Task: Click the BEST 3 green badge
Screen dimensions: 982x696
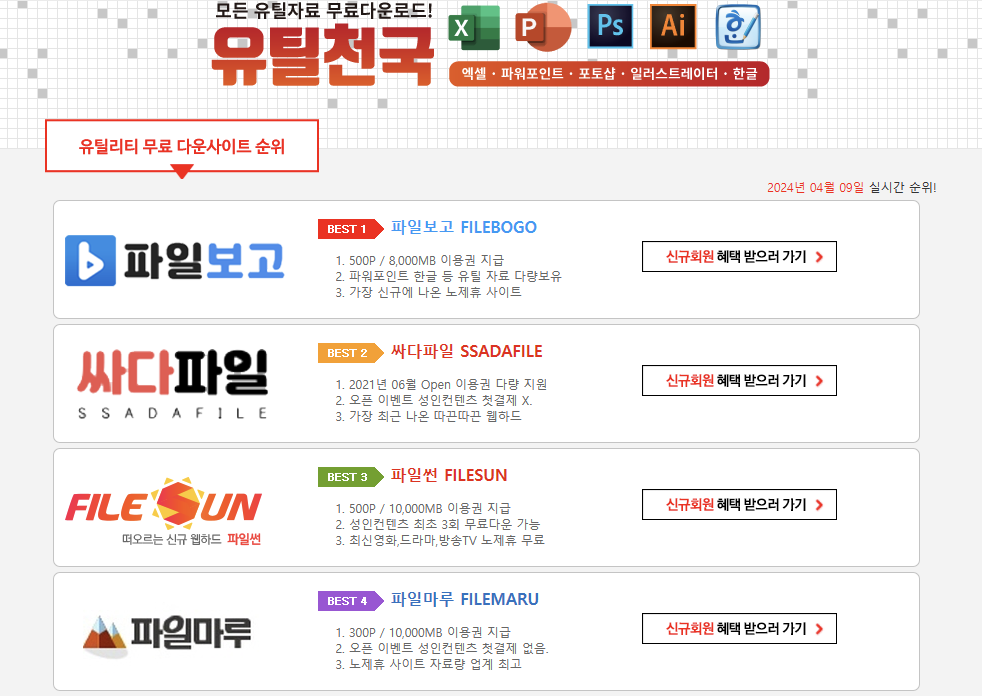Action: pos(351,477)
